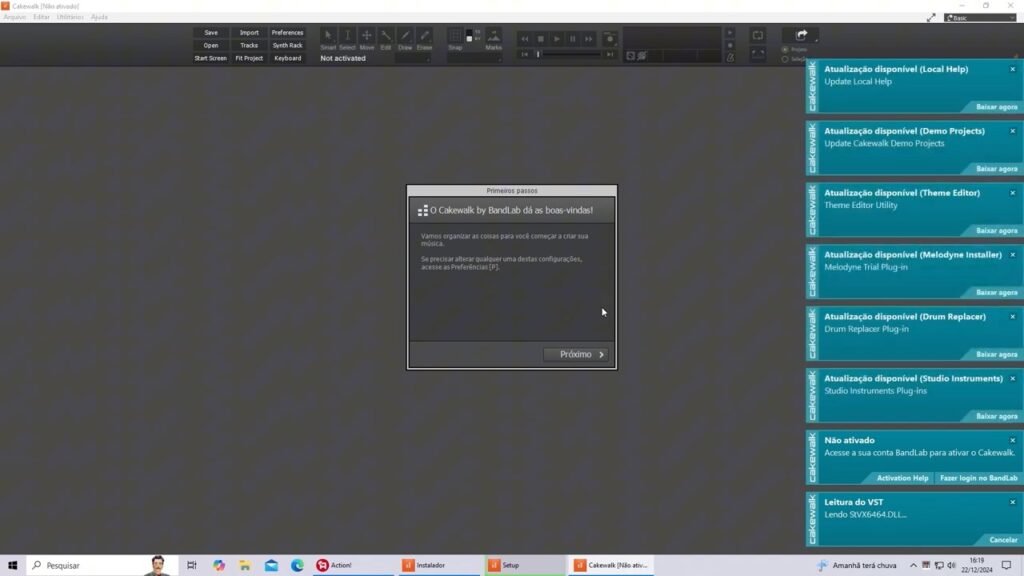
Task: Switch to the Erase tool
Action: coord(424,39)
